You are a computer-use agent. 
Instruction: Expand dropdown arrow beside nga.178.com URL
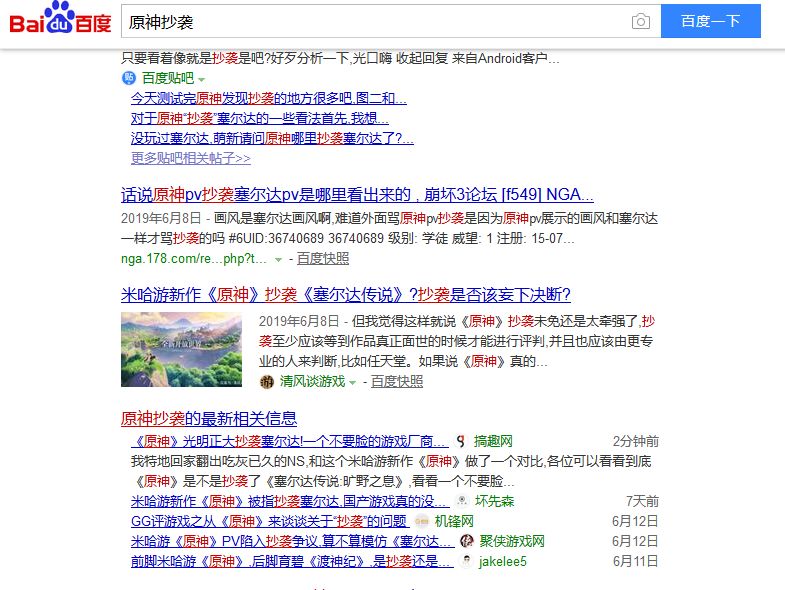(x=278, y=260)
